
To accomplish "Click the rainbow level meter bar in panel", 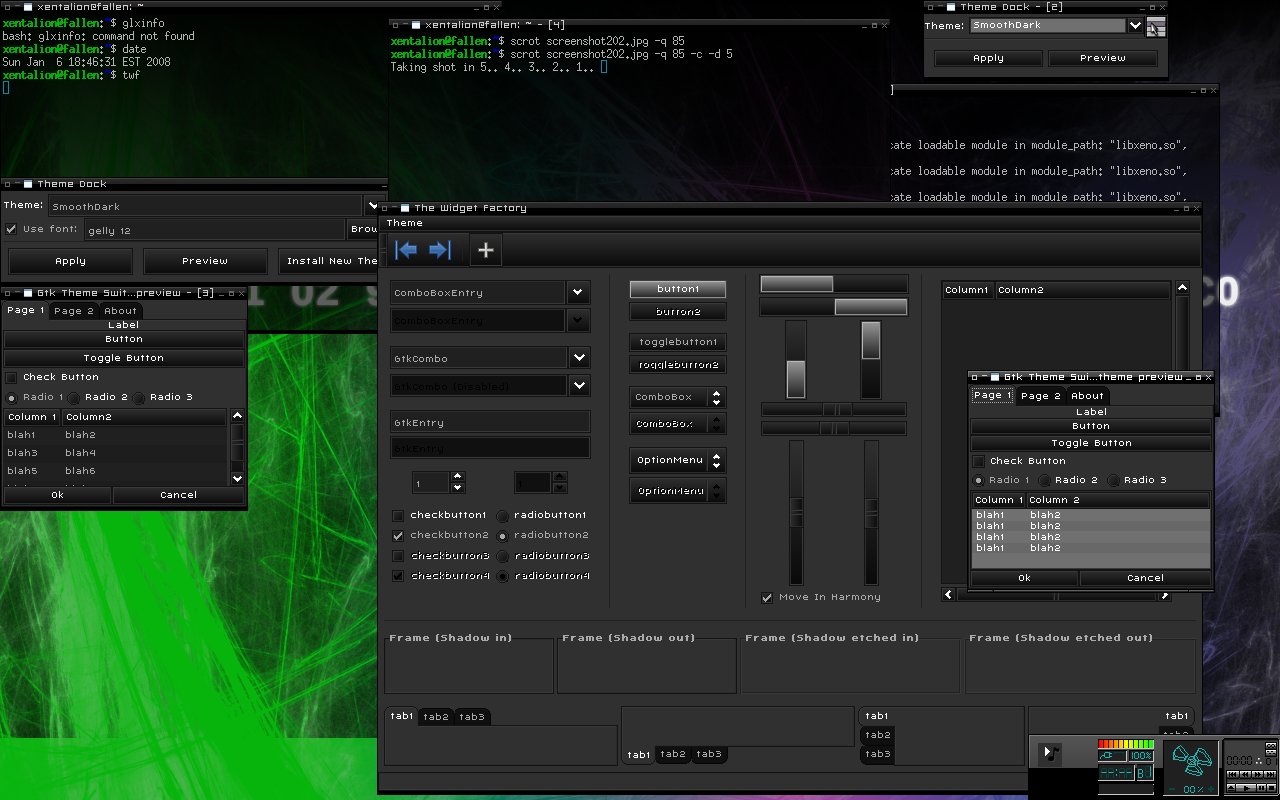I will pos(1126,744).
